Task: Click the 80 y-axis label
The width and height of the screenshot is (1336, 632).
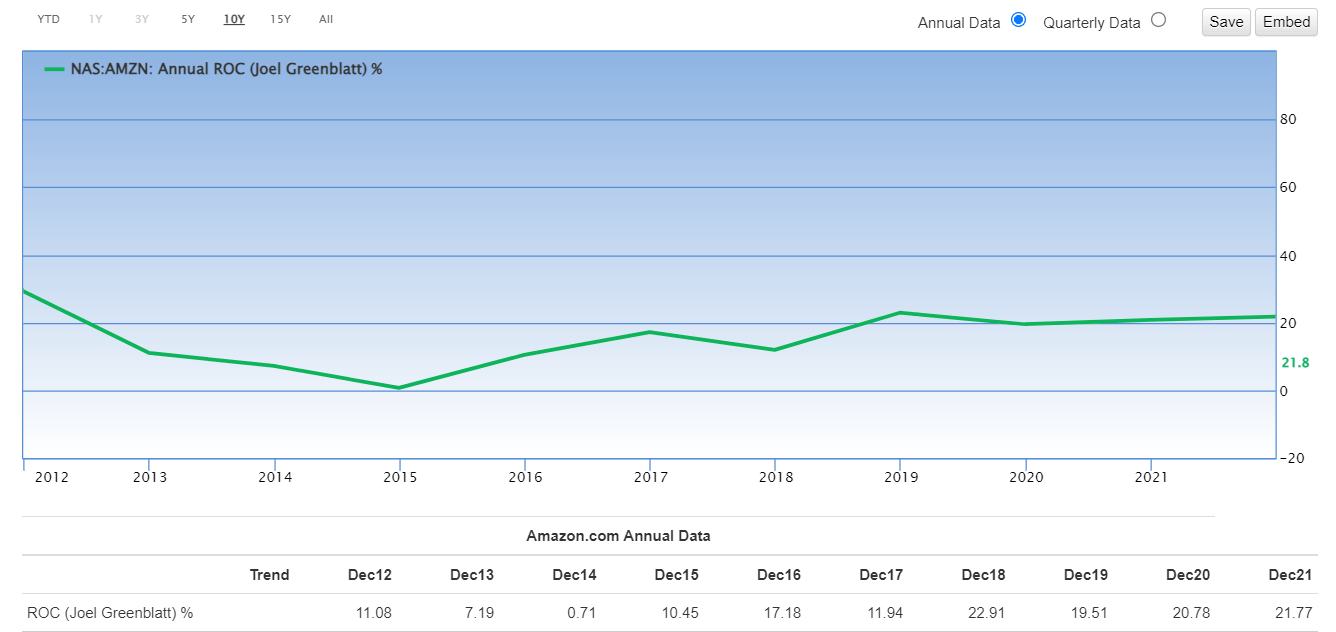Action: point(1288,120)
